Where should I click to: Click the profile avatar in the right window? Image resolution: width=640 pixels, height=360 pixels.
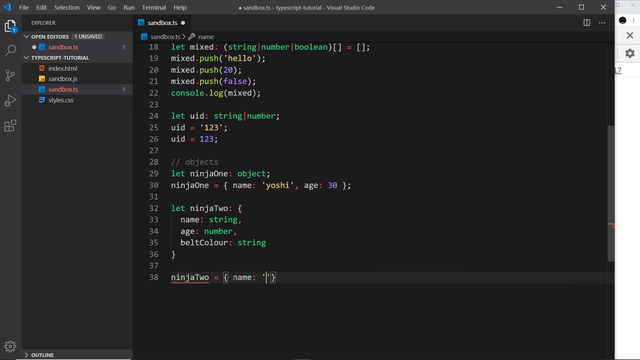(622, 20)
